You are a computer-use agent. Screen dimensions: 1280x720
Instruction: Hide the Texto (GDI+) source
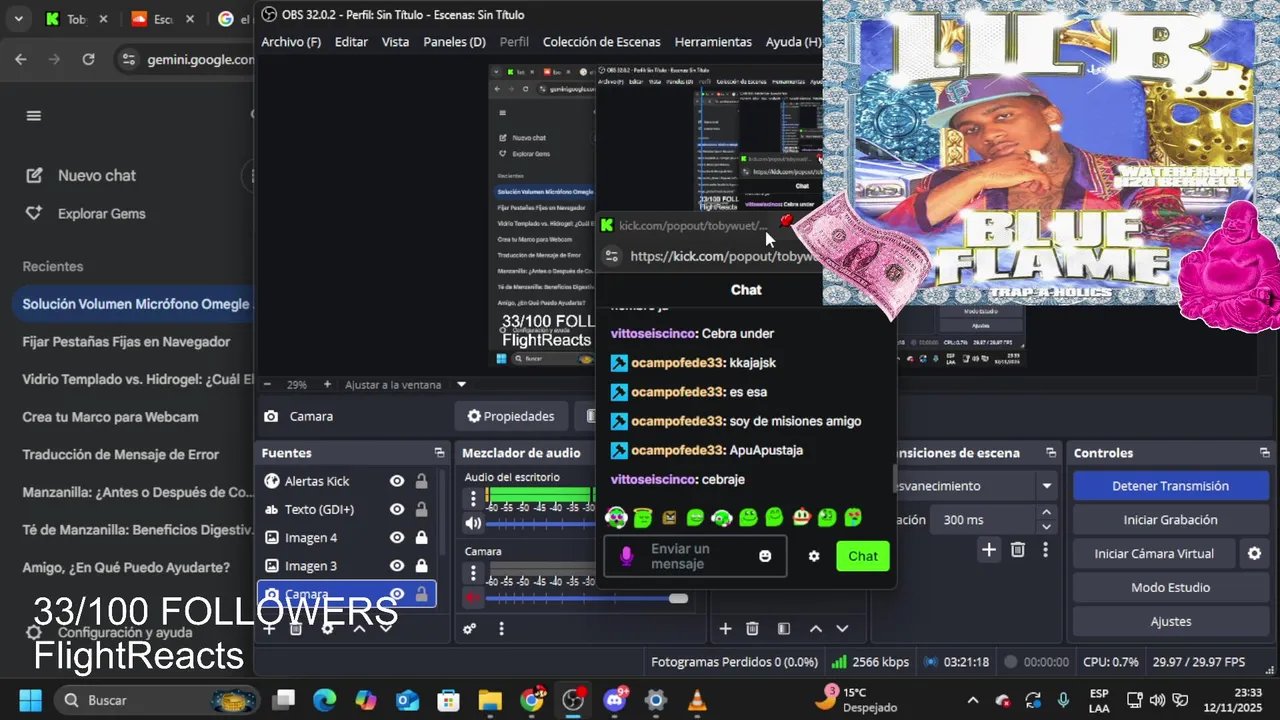coord(397,509)
